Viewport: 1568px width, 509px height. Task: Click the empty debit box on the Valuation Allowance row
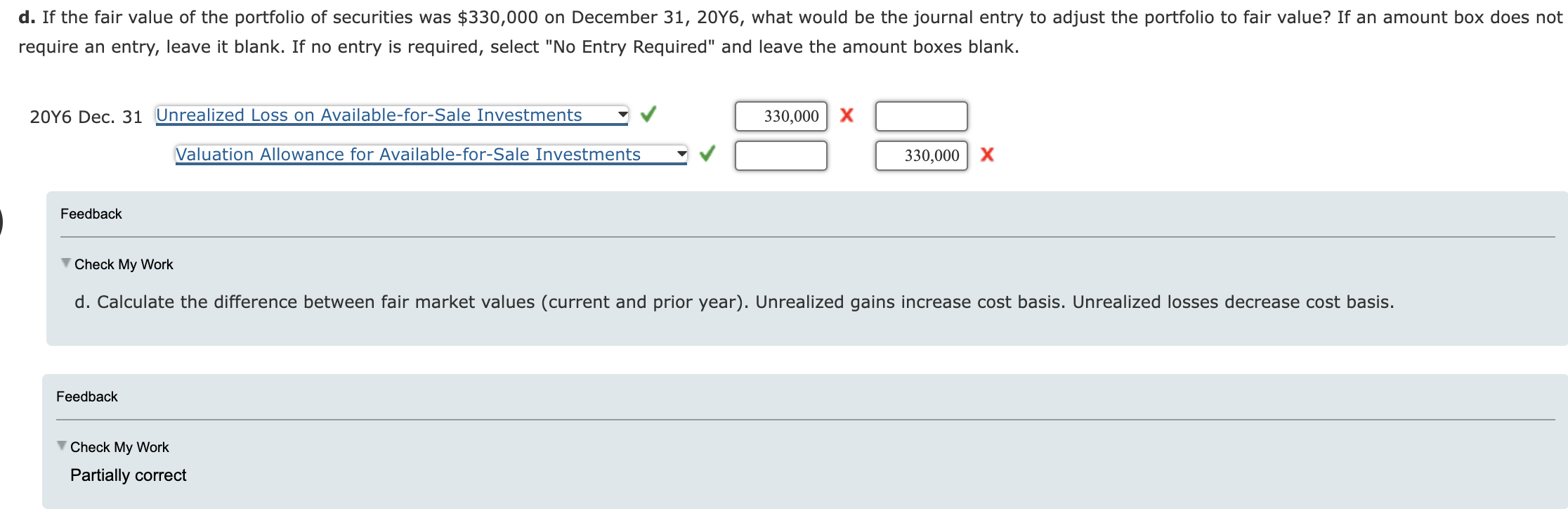tap(780, 155)
